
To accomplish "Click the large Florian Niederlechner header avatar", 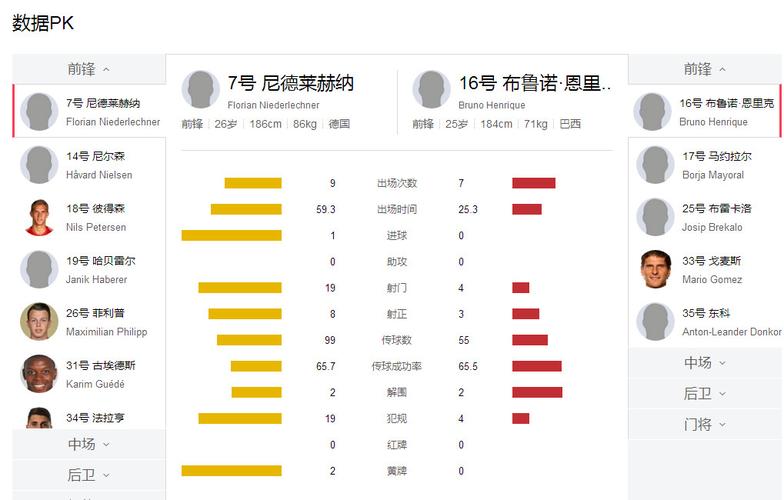I will (x=200, y=90).
